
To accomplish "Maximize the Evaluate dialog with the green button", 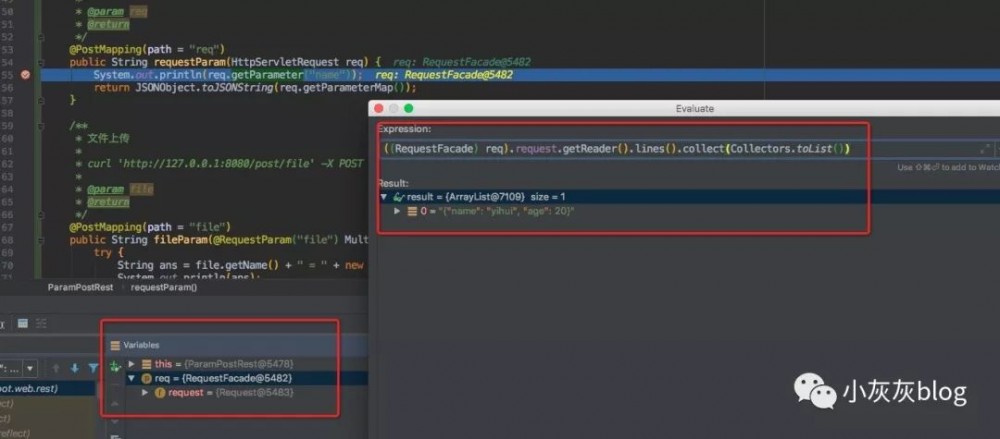I will coord(409,108).
